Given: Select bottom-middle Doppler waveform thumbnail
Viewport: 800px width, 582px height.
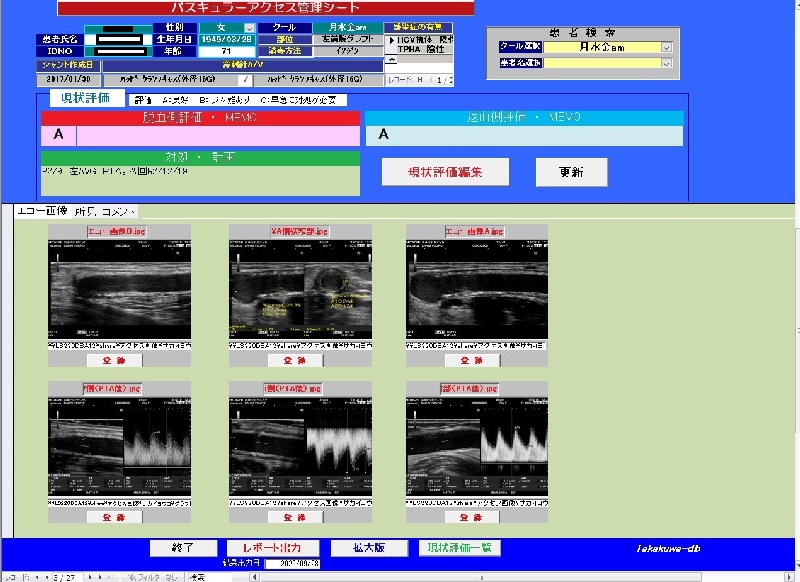Looking at the screenshot, I should click(x=300, y=446).
